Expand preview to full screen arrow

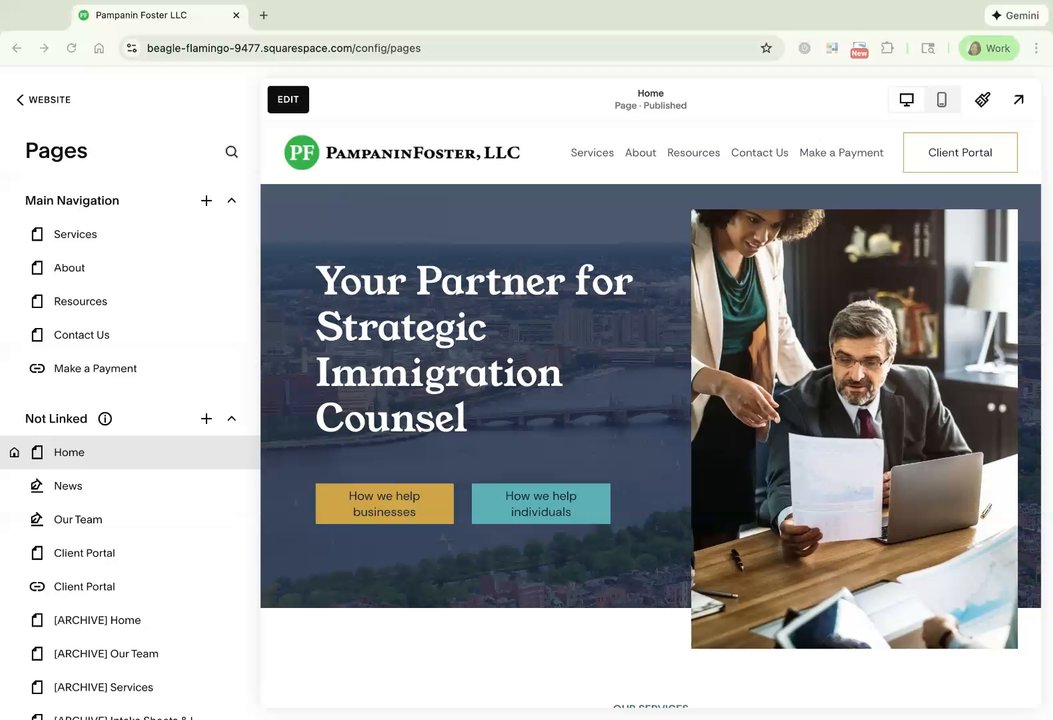click(x=1018, y=100)
